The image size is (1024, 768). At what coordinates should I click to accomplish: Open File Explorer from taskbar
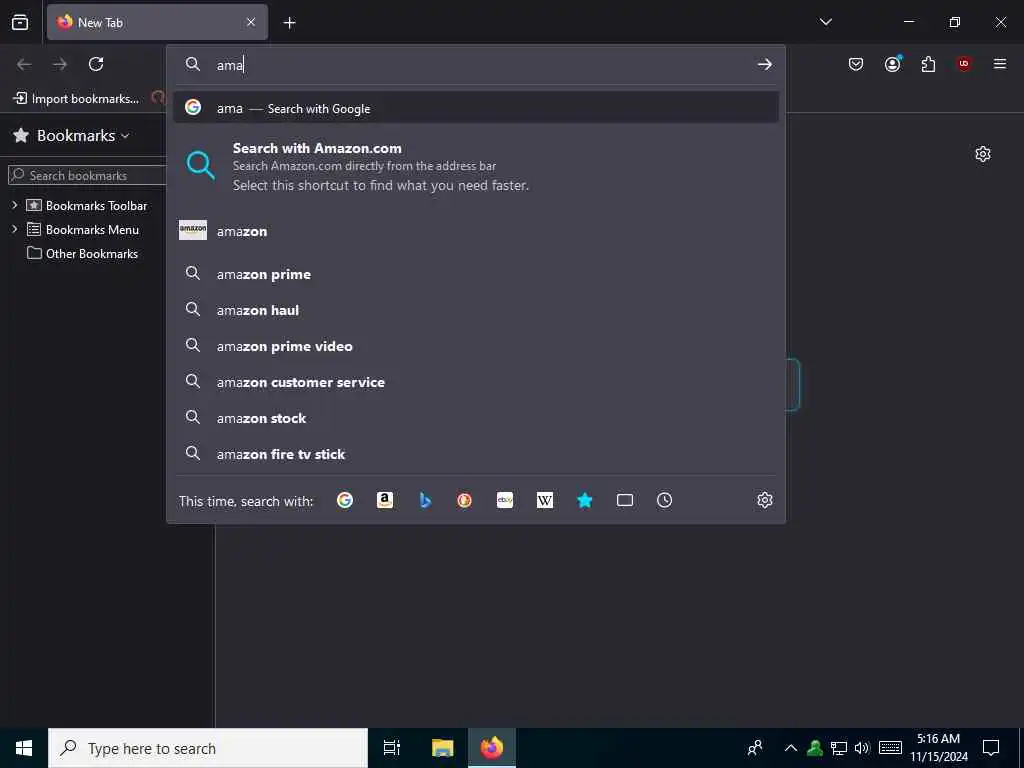[x=442, y=748]
